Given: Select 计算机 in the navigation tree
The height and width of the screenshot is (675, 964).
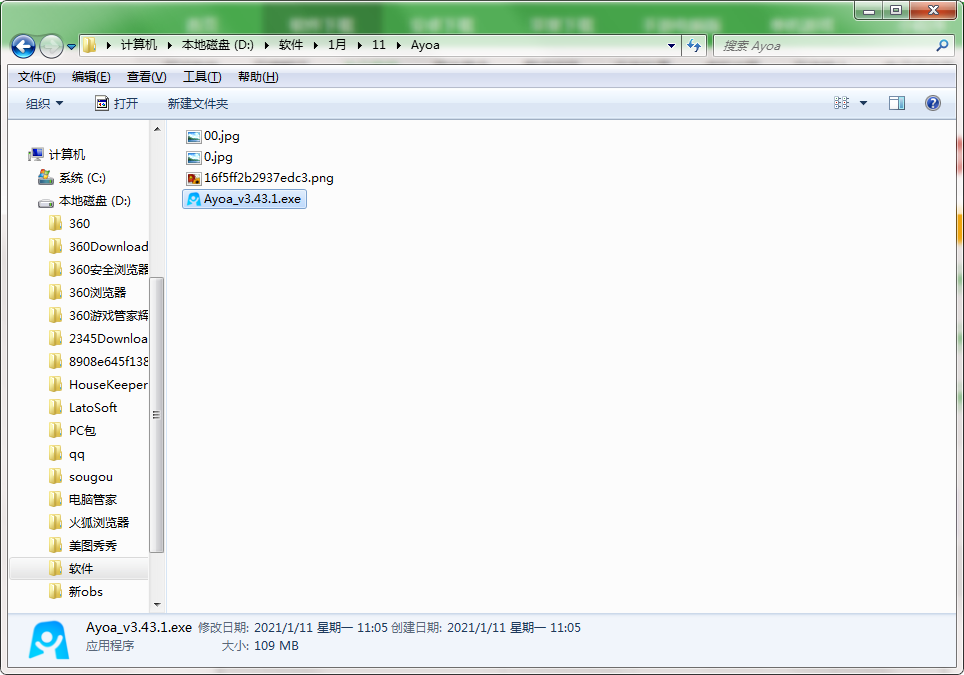Looking at the screenshot, I should click(x=57, y=154).
